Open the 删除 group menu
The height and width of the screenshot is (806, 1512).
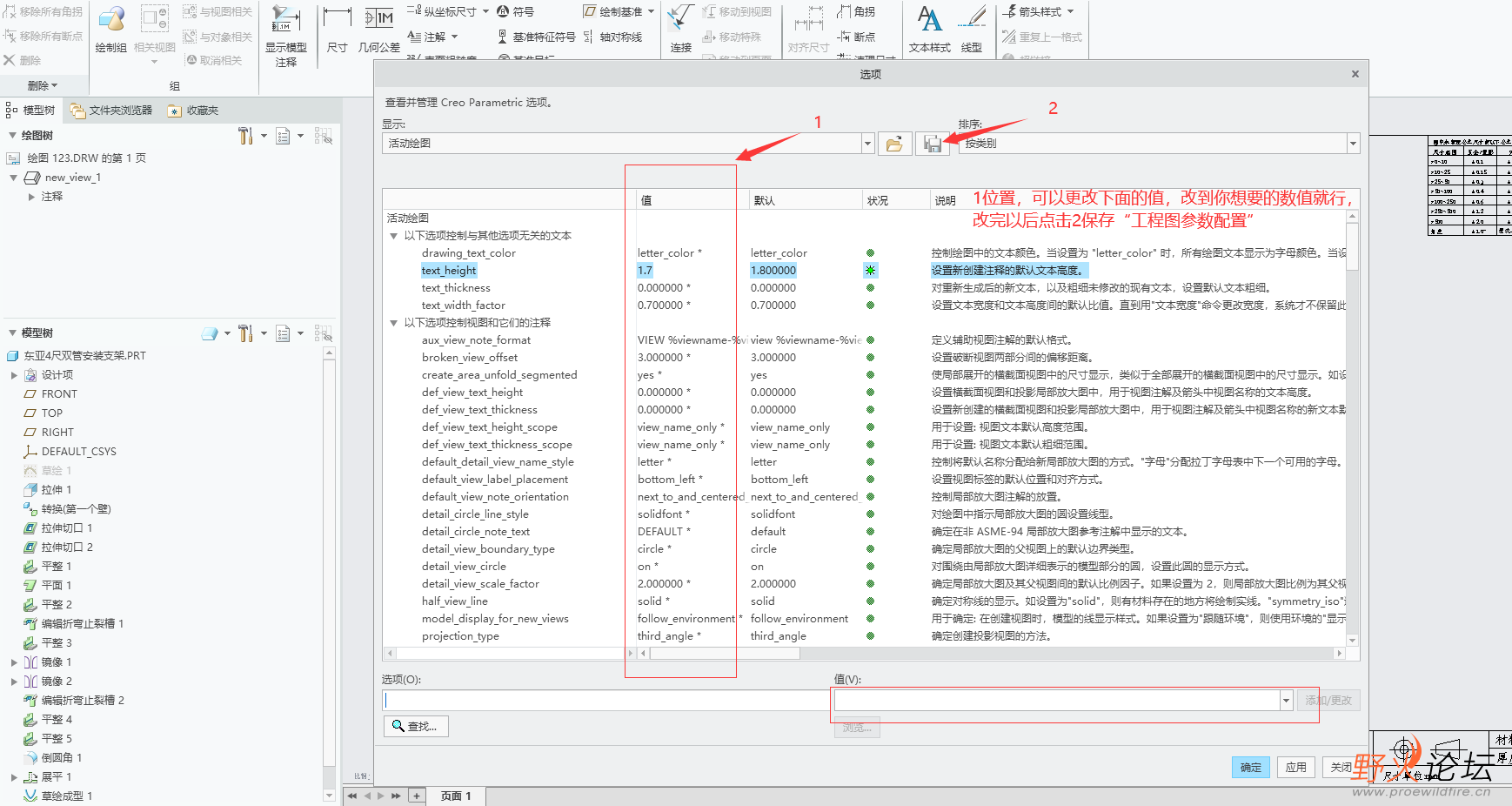coord(43,85)
